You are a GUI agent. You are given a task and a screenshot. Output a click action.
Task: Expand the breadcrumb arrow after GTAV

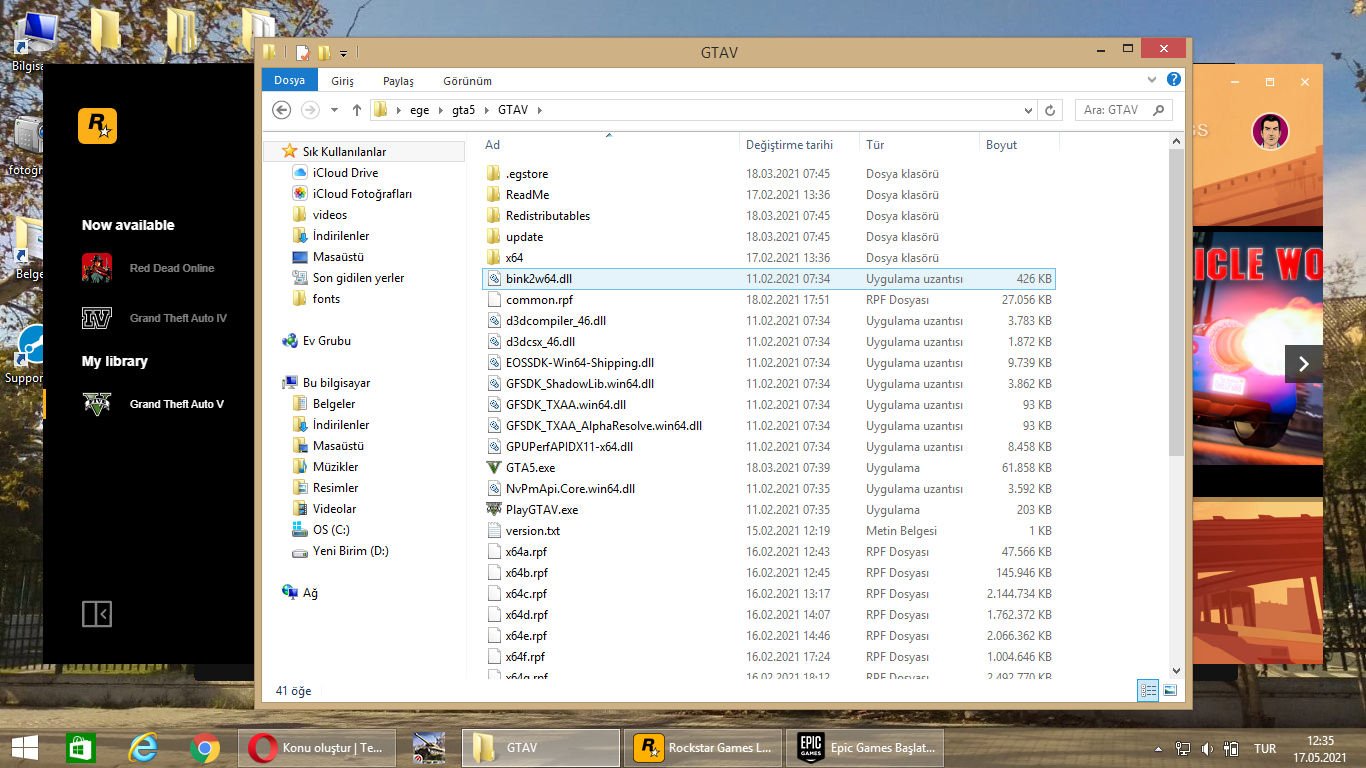tap(538, 110)
